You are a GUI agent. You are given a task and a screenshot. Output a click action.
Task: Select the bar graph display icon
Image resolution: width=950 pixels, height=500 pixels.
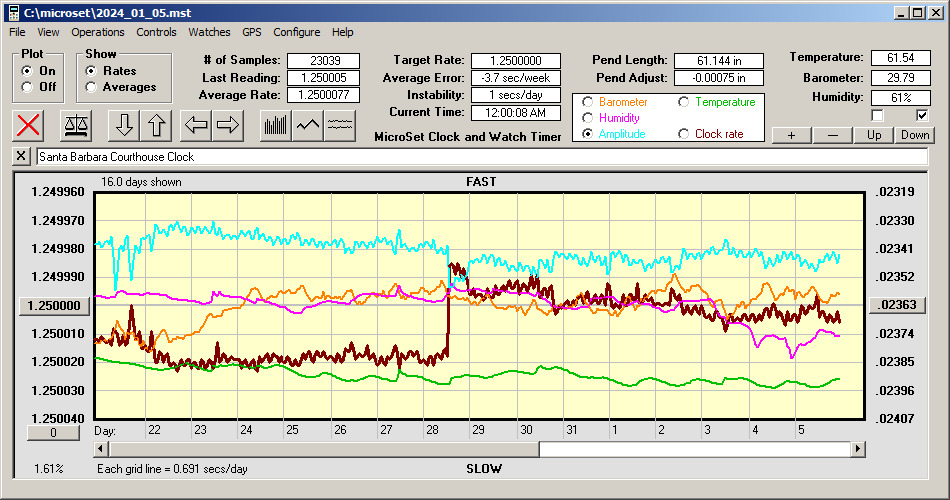[x=276, y=125]
